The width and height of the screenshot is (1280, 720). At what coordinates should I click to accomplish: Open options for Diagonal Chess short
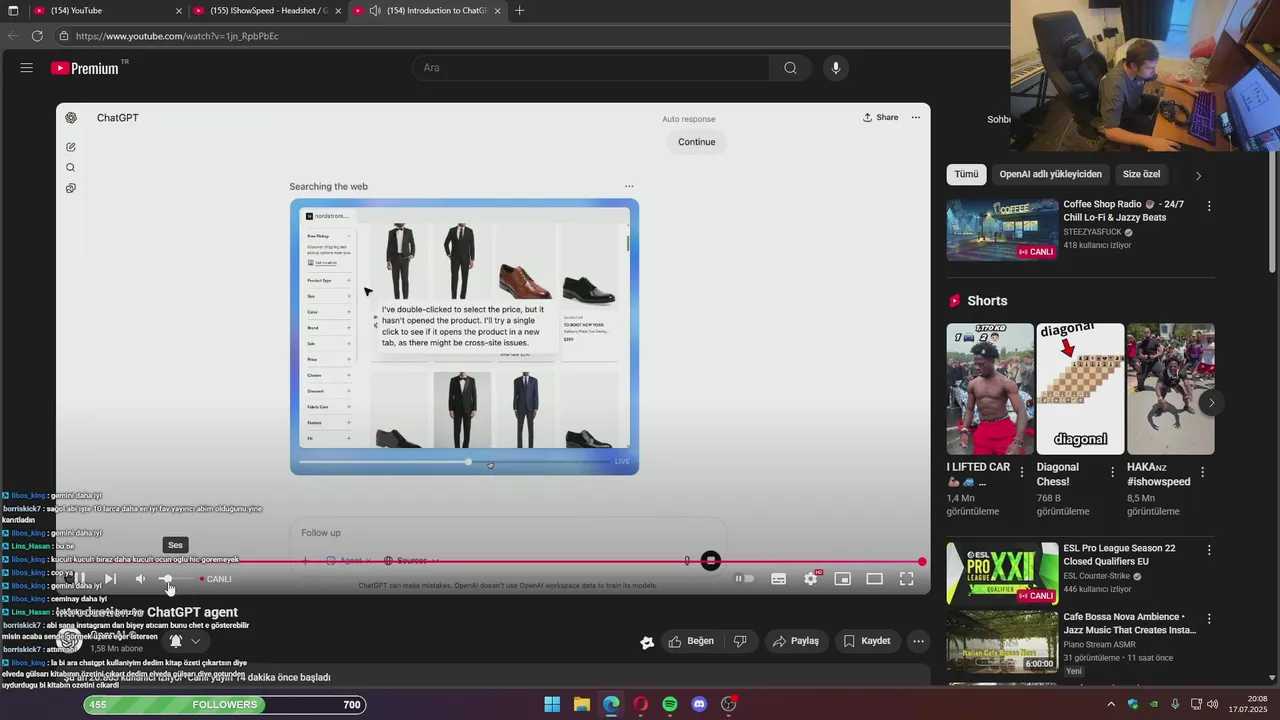1112,472
